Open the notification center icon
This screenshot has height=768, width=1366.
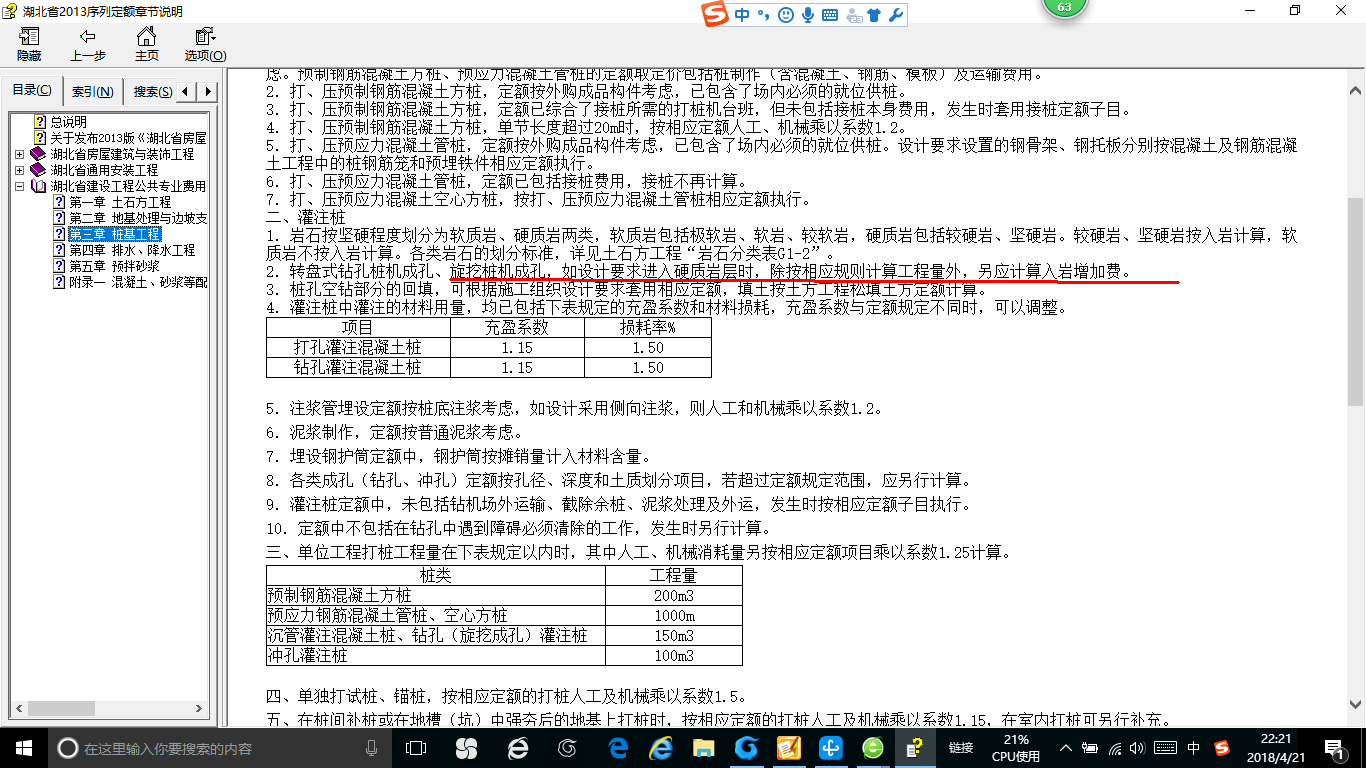1334,748
